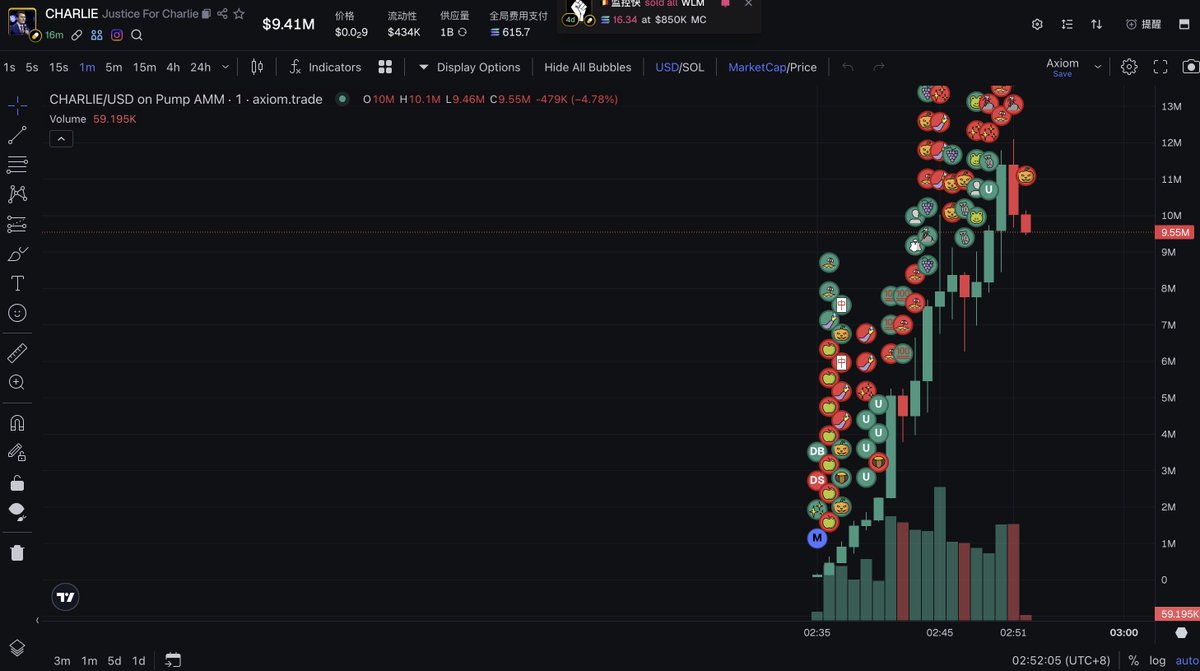1200x671 pixels.
Task: Open the emoji icons tool
Action: click(x=17, y=313)
